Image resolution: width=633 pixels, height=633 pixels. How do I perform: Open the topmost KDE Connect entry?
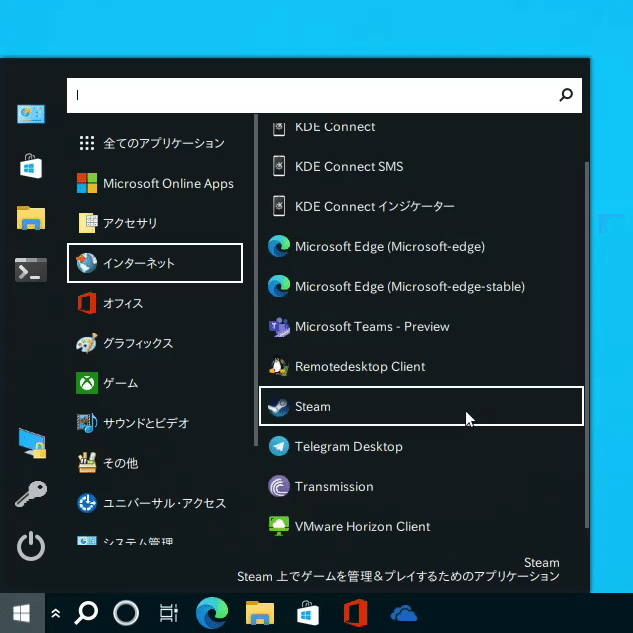pos(421,128)
